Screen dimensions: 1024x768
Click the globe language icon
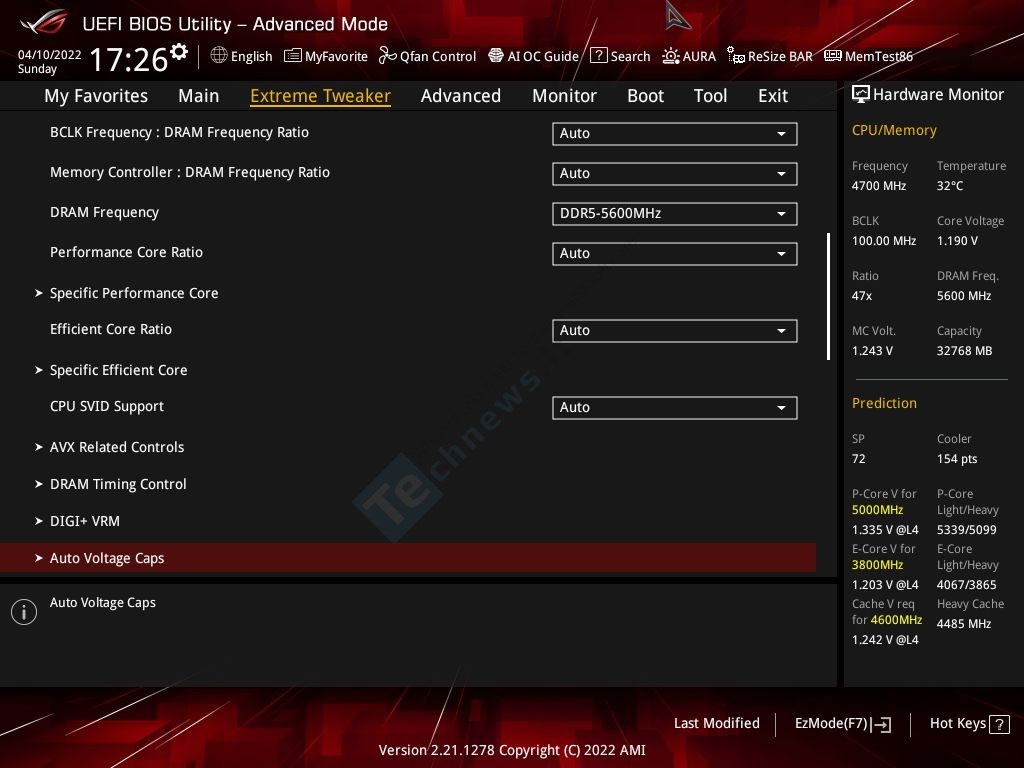[219, 56]
